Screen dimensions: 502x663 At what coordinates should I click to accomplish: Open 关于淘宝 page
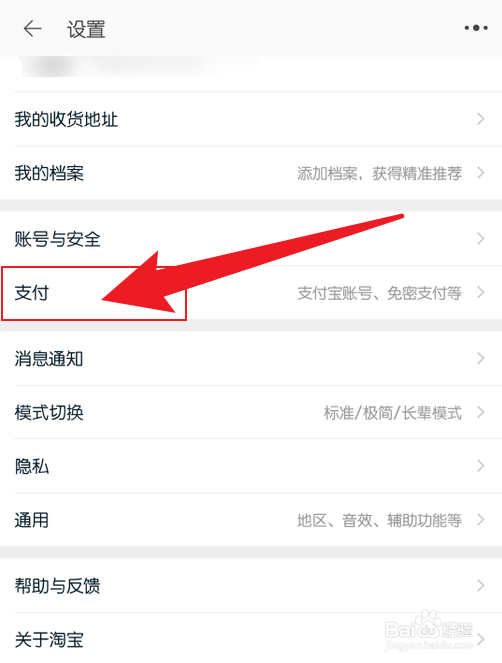click(251, 638)
